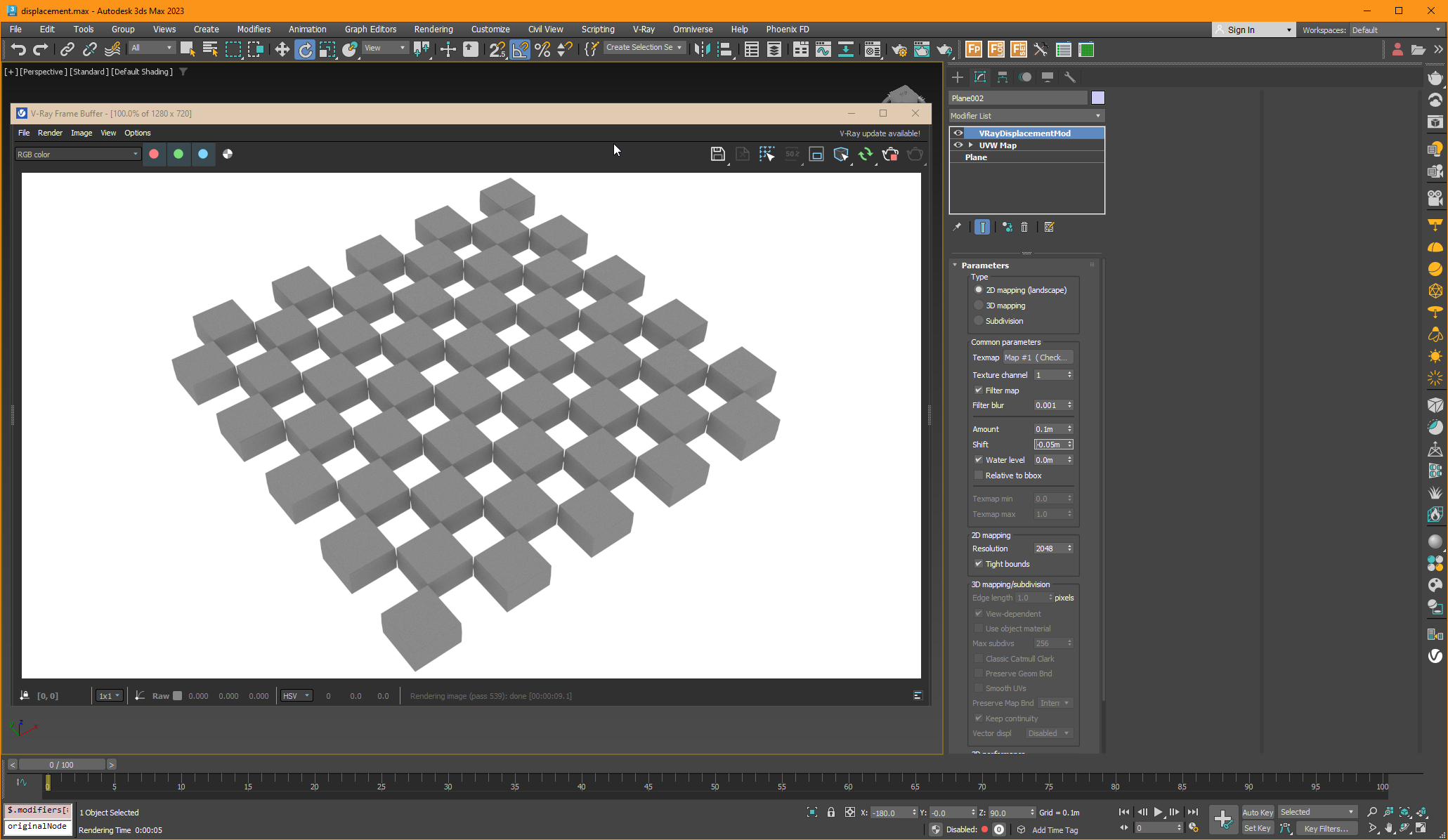Click the render output save icon
This screenshot has height=840, width=1448.
point(718,154)
